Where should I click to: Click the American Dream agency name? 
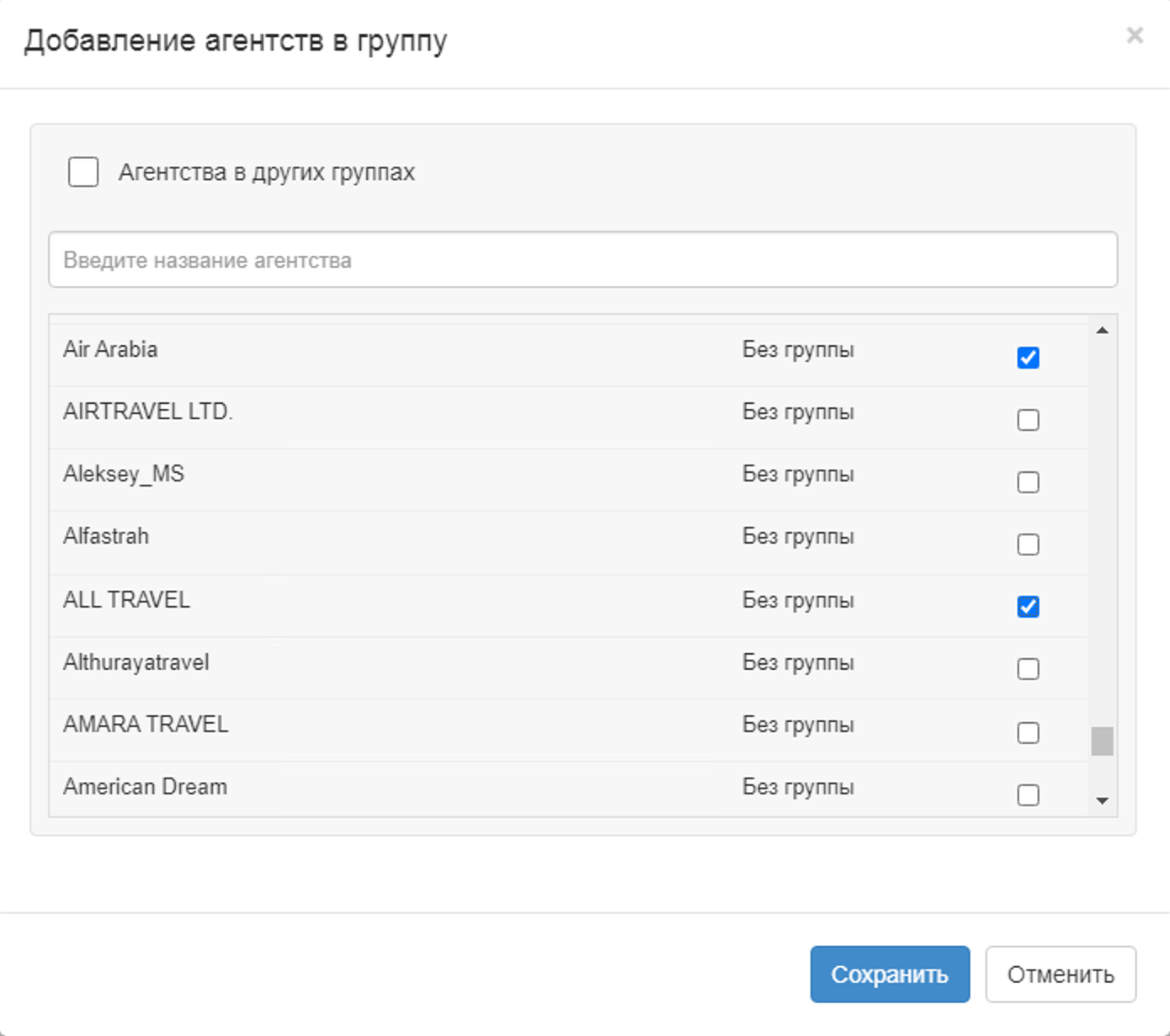tap(145, 787)
